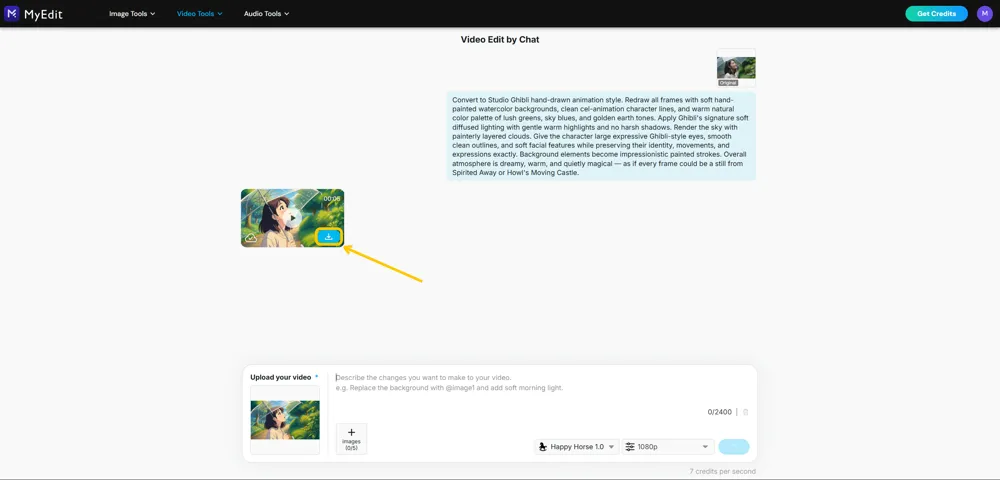Click the MyEdit logo

click(x=33, y=13)
